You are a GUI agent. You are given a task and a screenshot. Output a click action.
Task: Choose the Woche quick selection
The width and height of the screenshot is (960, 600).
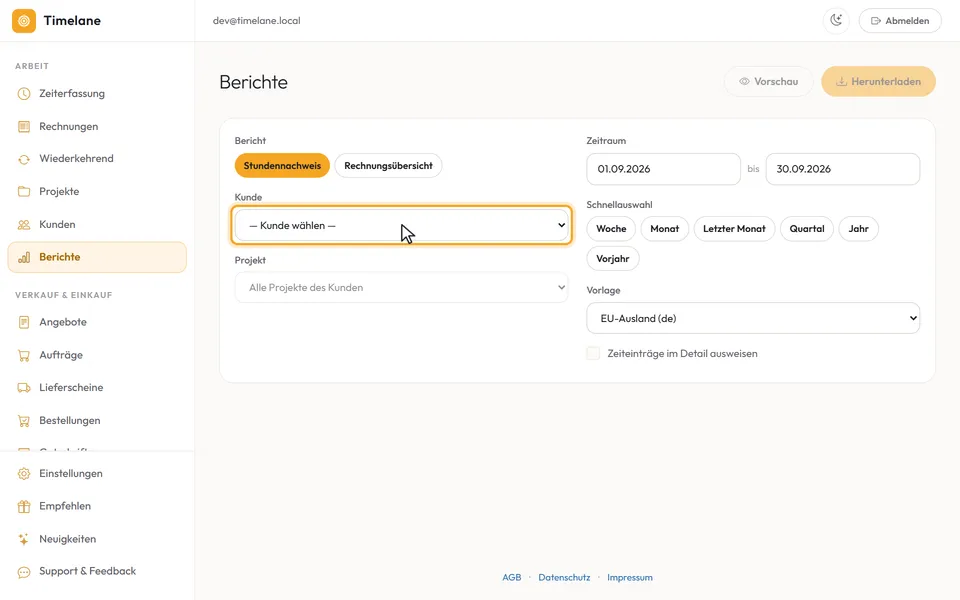click(x=611, y=229)
